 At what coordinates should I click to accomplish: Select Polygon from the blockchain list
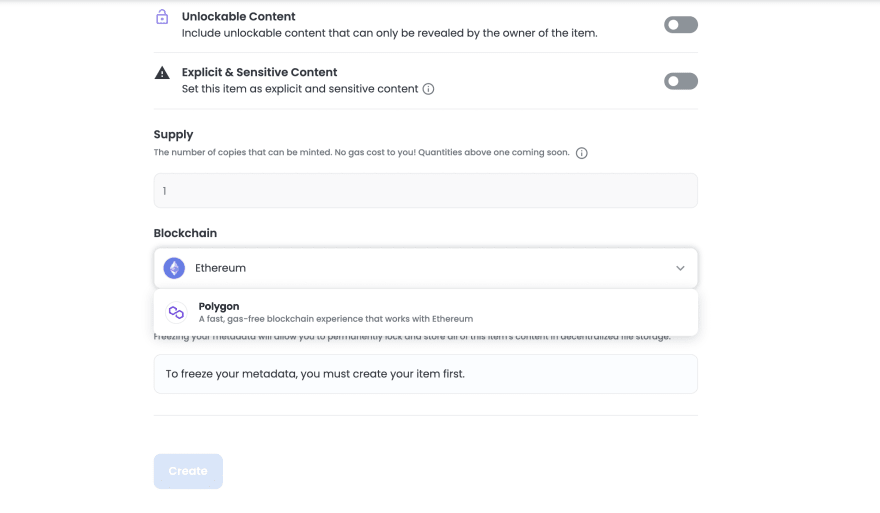[219, 306]
